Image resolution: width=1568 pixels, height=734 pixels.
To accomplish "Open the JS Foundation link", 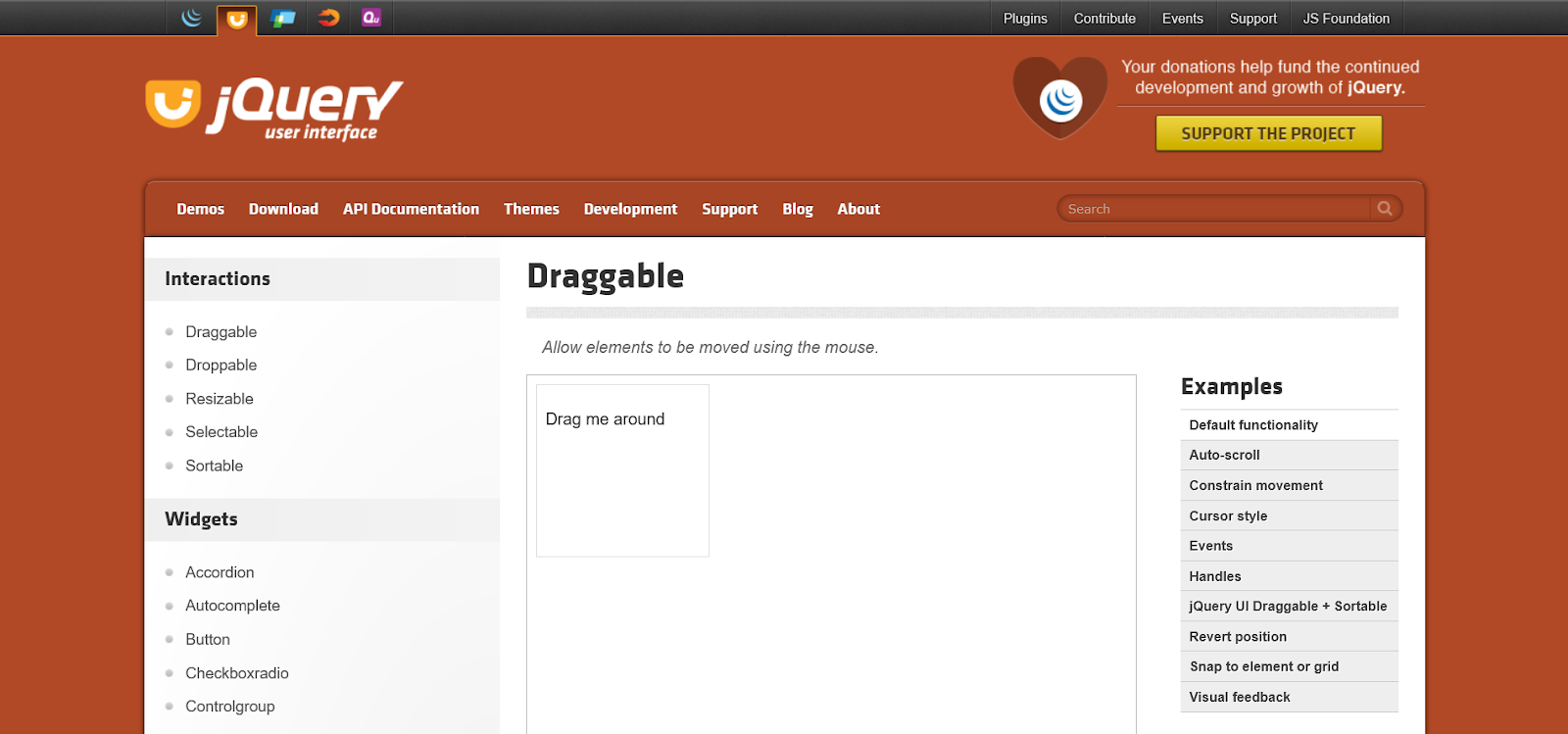I will 1347,19.
